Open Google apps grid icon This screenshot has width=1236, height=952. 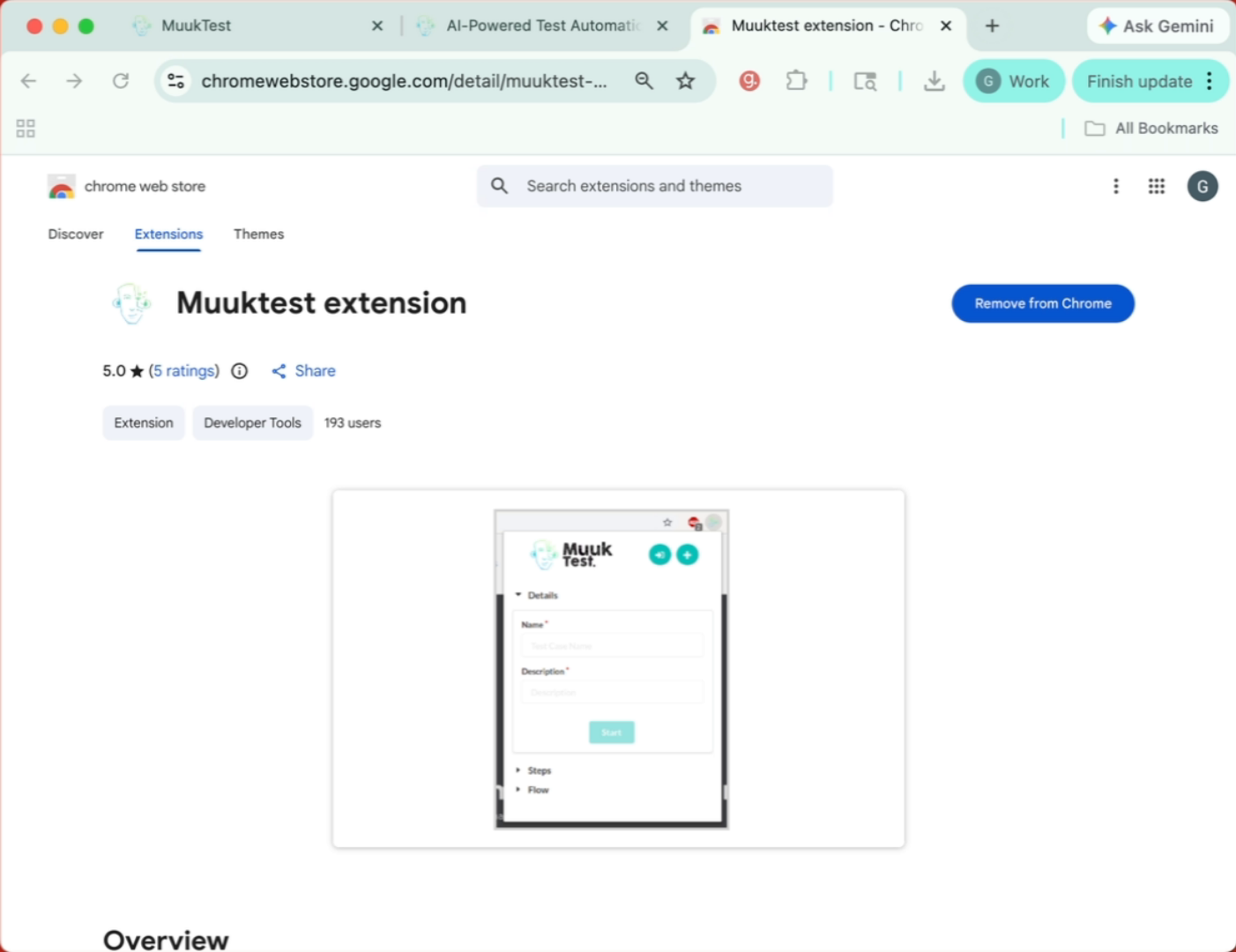pyautogui.click(x=1157, y=186)
